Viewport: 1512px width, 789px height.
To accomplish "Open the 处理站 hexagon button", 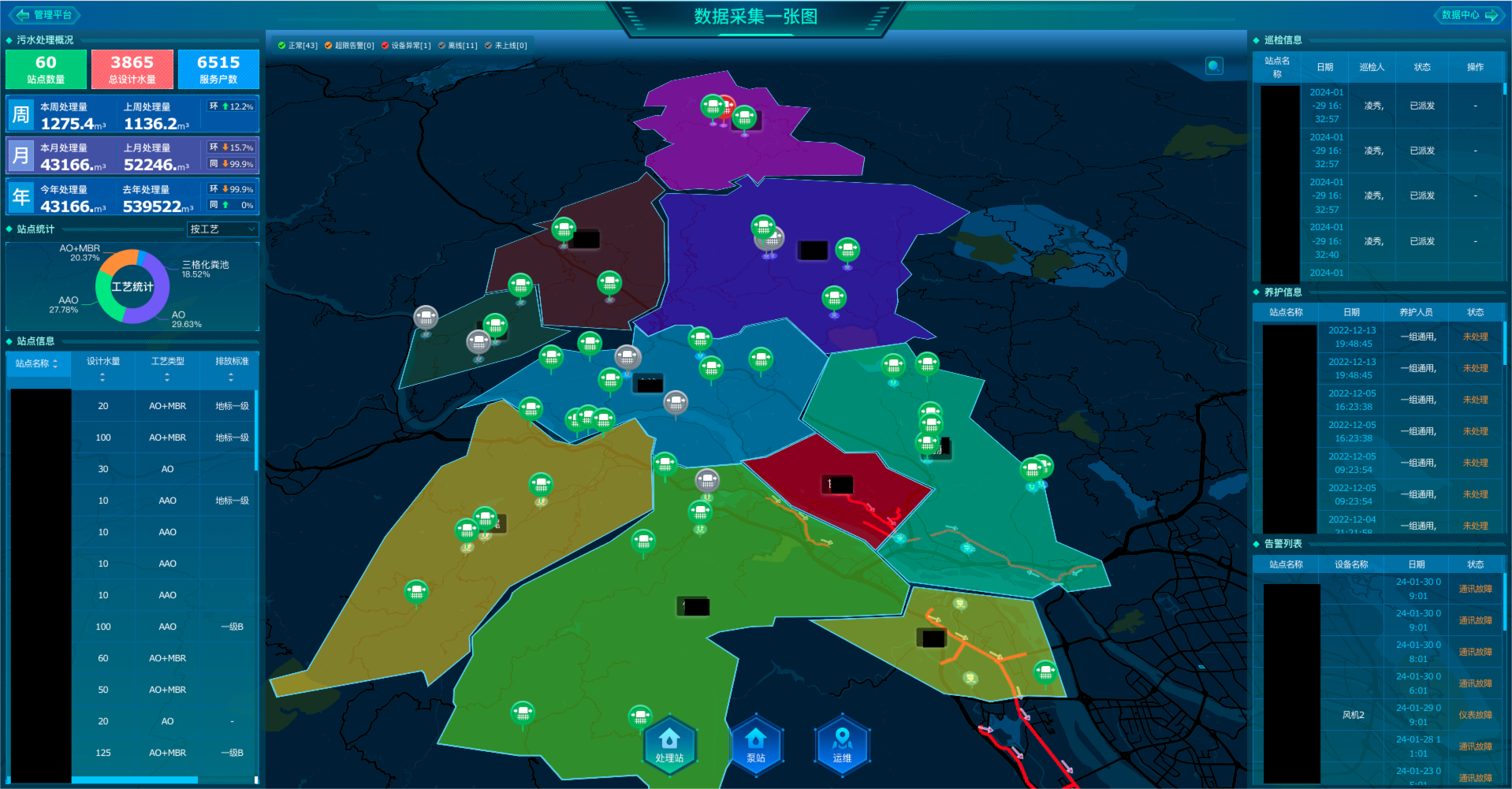I will (x=669, y=745).
